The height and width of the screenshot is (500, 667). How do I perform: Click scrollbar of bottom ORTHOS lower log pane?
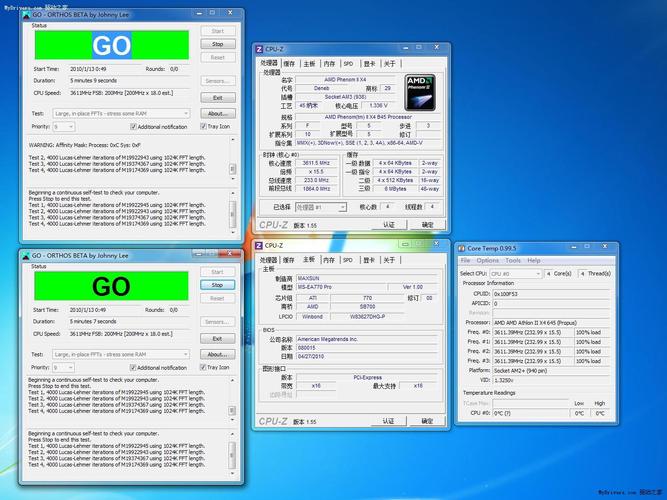(x=232, y=453)
